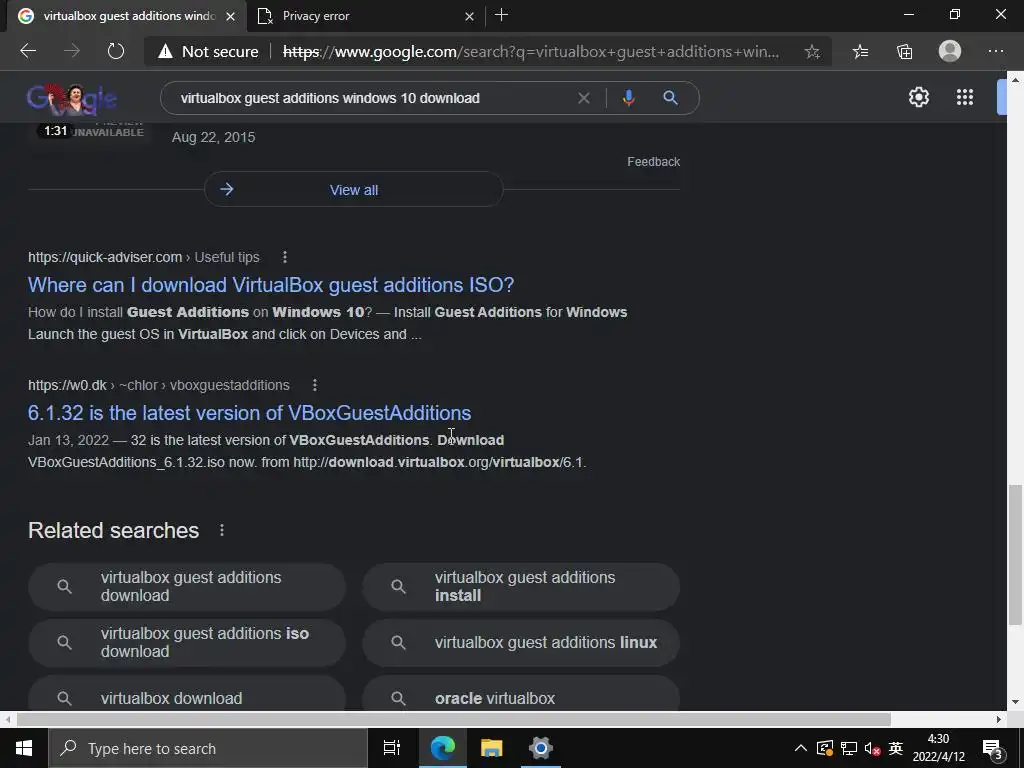Open Edge Settings and more menu
1024x768 pixels.
coord(996,51)
